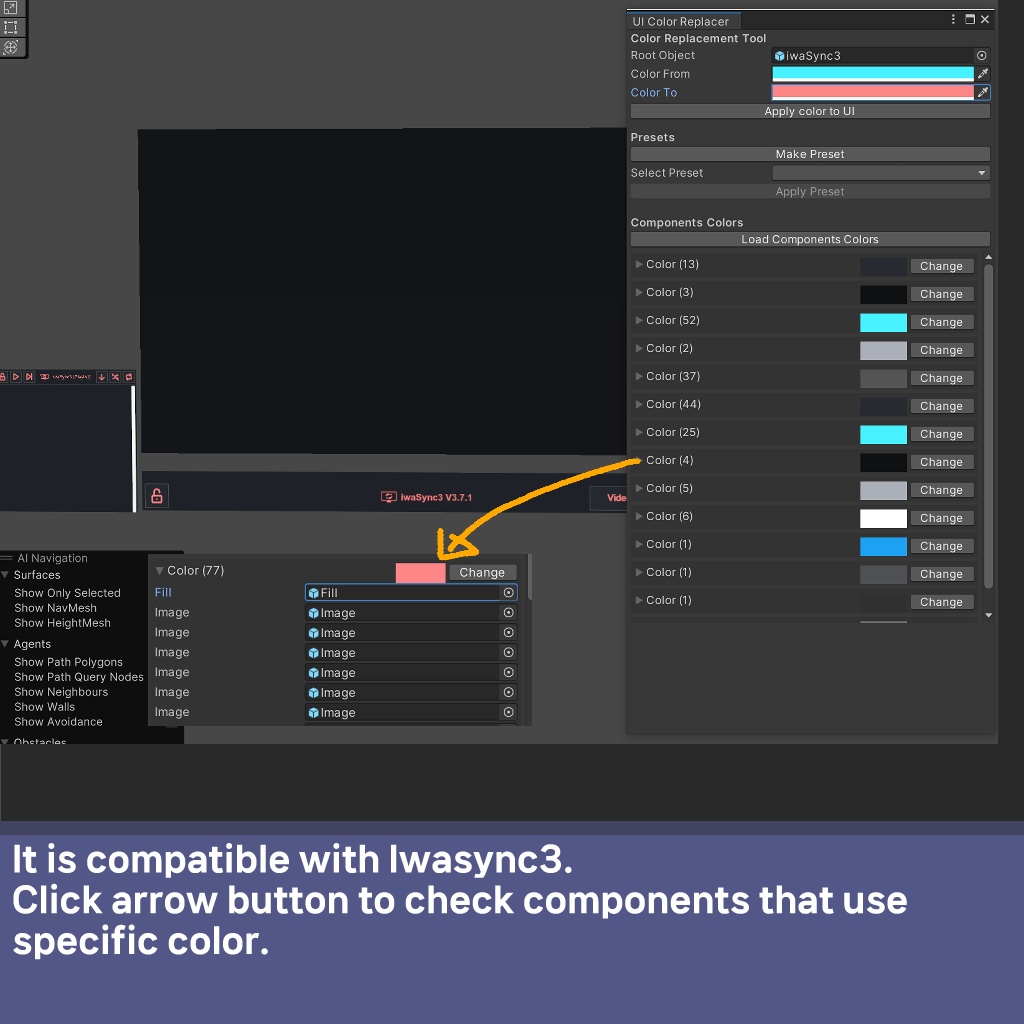This screenshot has height=1024, width=1024.
Task: Select the UI Color Replacer tab
Action: [681, 20]
